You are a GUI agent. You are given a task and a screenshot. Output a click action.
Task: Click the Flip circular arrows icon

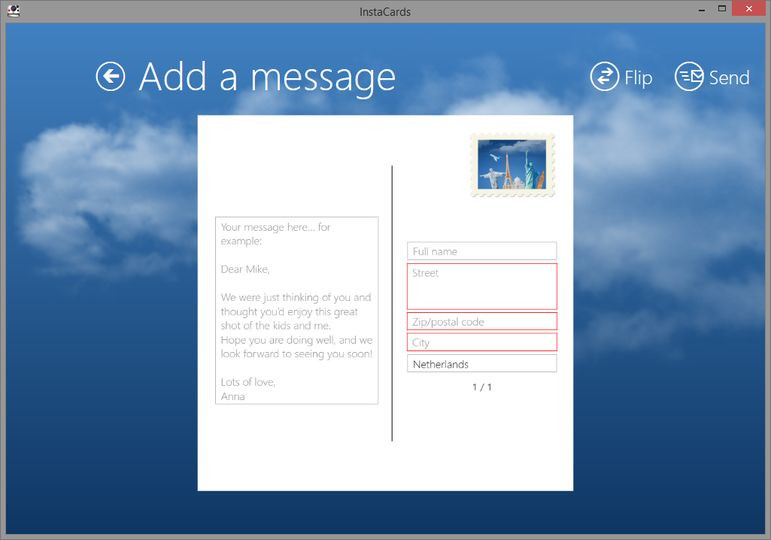coord(604,76)
